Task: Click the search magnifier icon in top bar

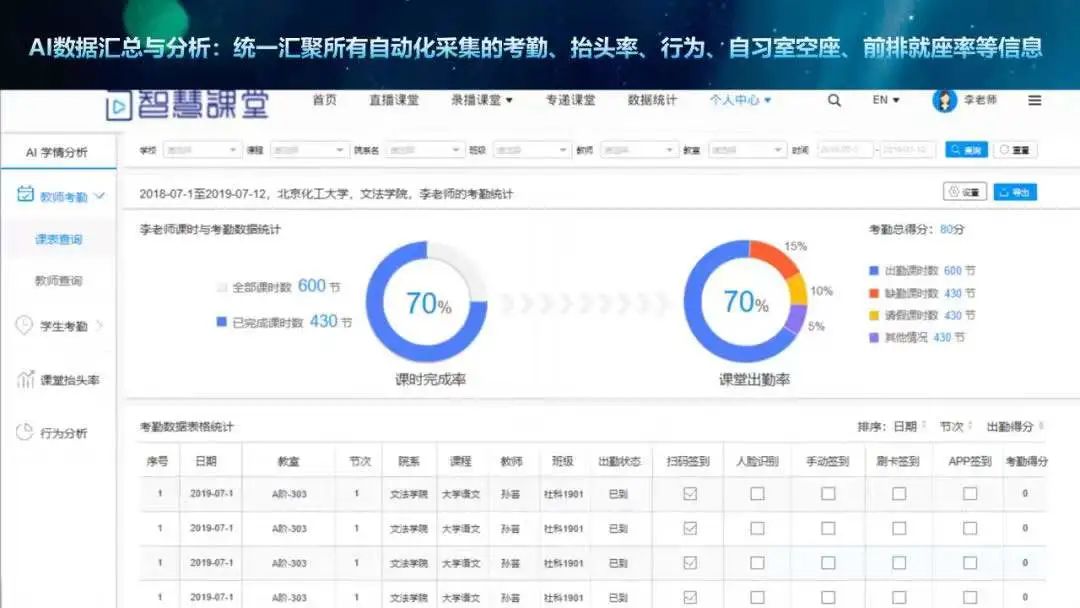Action: pyautogui.click(x=833, y=100)
